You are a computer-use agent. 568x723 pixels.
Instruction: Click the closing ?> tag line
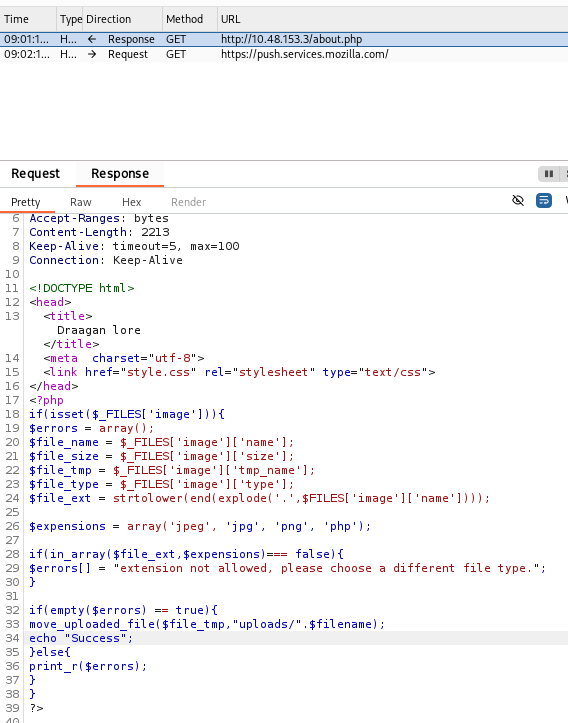[36, 708]
